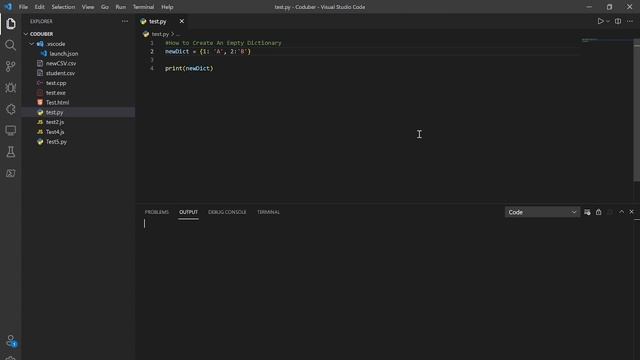
Task: Click the breadcrumb ellipsis after test.py
Action: pyautogui.click(x=178, y=34)
